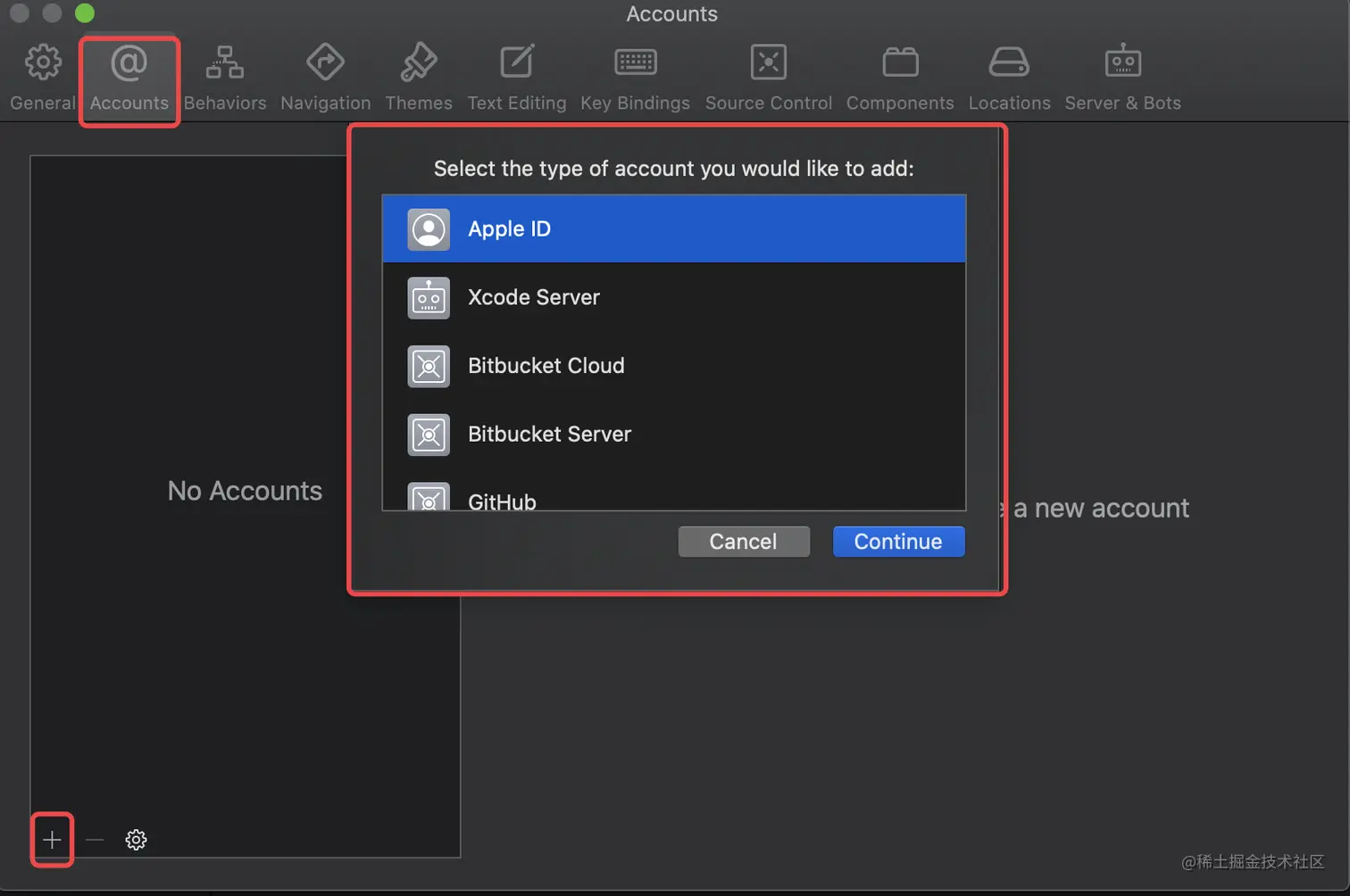Screen dimensions: 1350x896
Task: Choose Bitbucket Cloud account type
Action: [674, 366]
